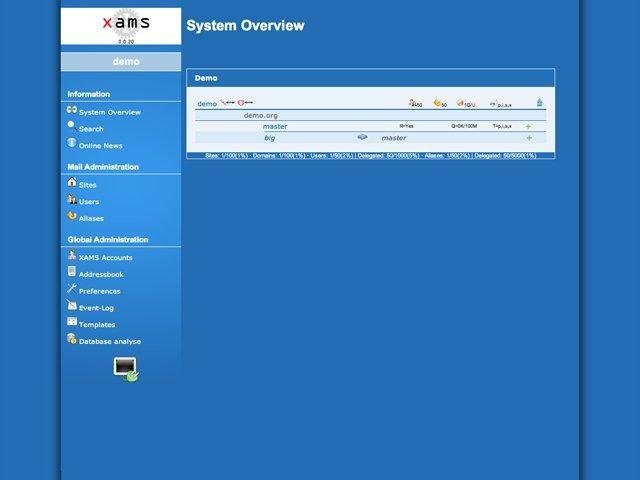Open the Sites page
640x480 pixels.
[x=88, y=185]
